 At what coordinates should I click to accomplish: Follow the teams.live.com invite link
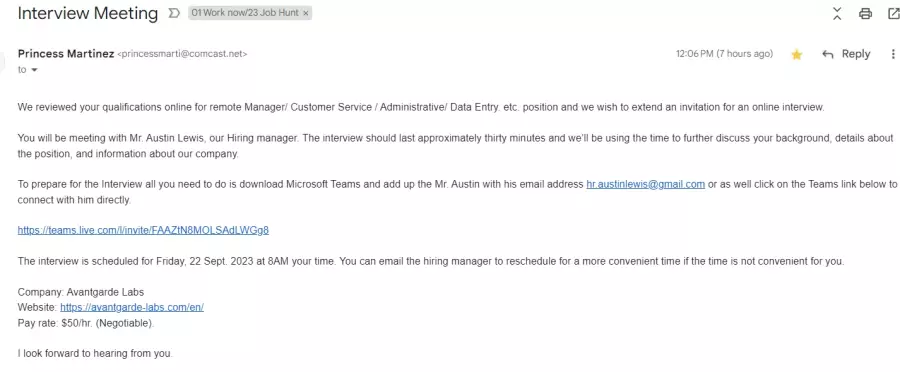[x=143, y=230]
